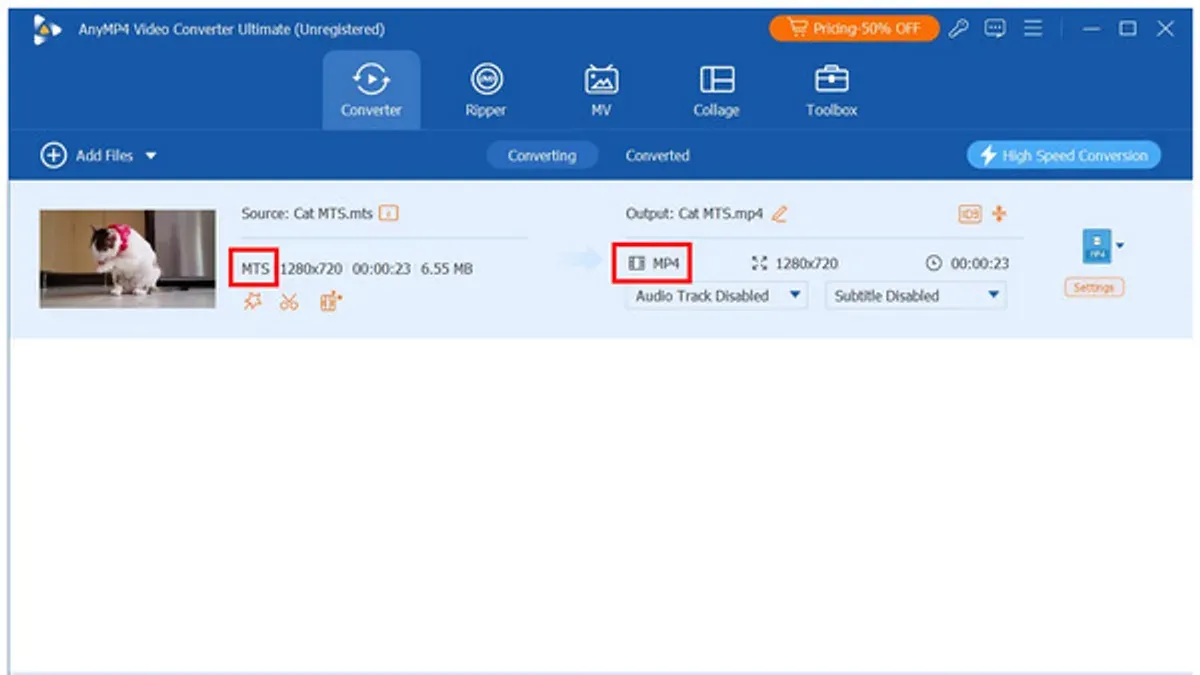Click the source info icon beside Cat MTS.mts
The width and height of the screenshot is (1200, 675).
389,213
